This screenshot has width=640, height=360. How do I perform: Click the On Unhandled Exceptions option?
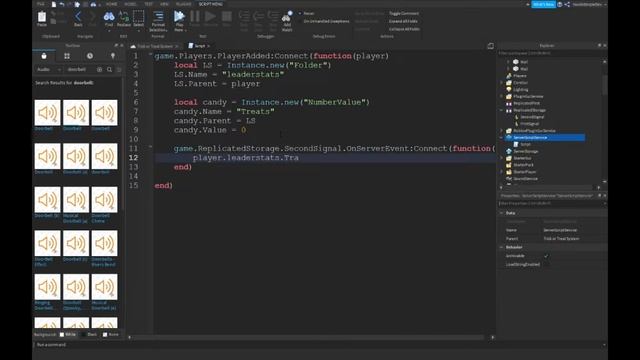327,21
